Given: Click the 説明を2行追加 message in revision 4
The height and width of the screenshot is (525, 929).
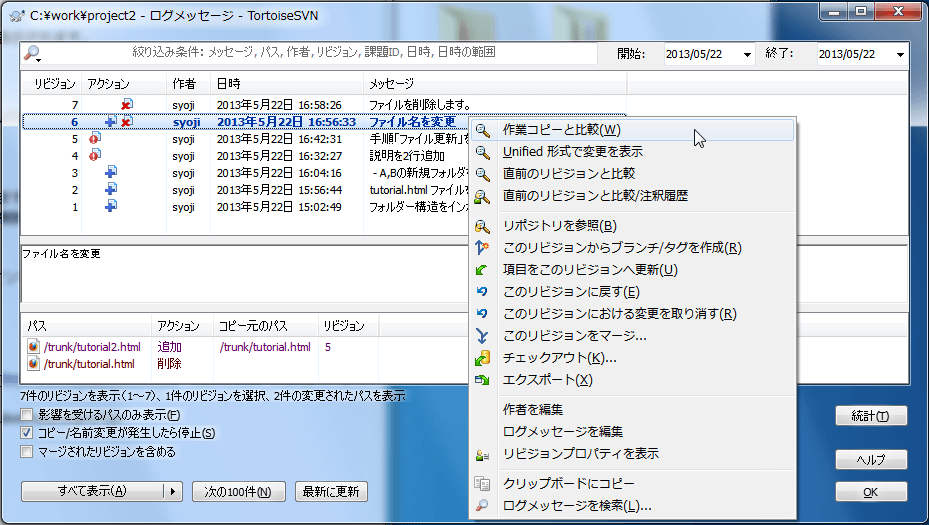Looking at the screenshot, I should coord(407,156).
